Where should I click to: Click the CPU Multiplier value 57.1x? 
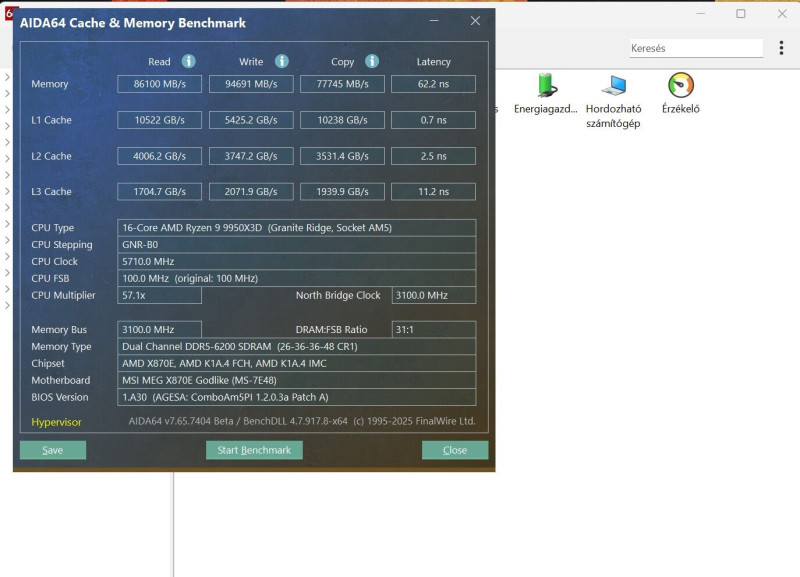pos(159,295)
